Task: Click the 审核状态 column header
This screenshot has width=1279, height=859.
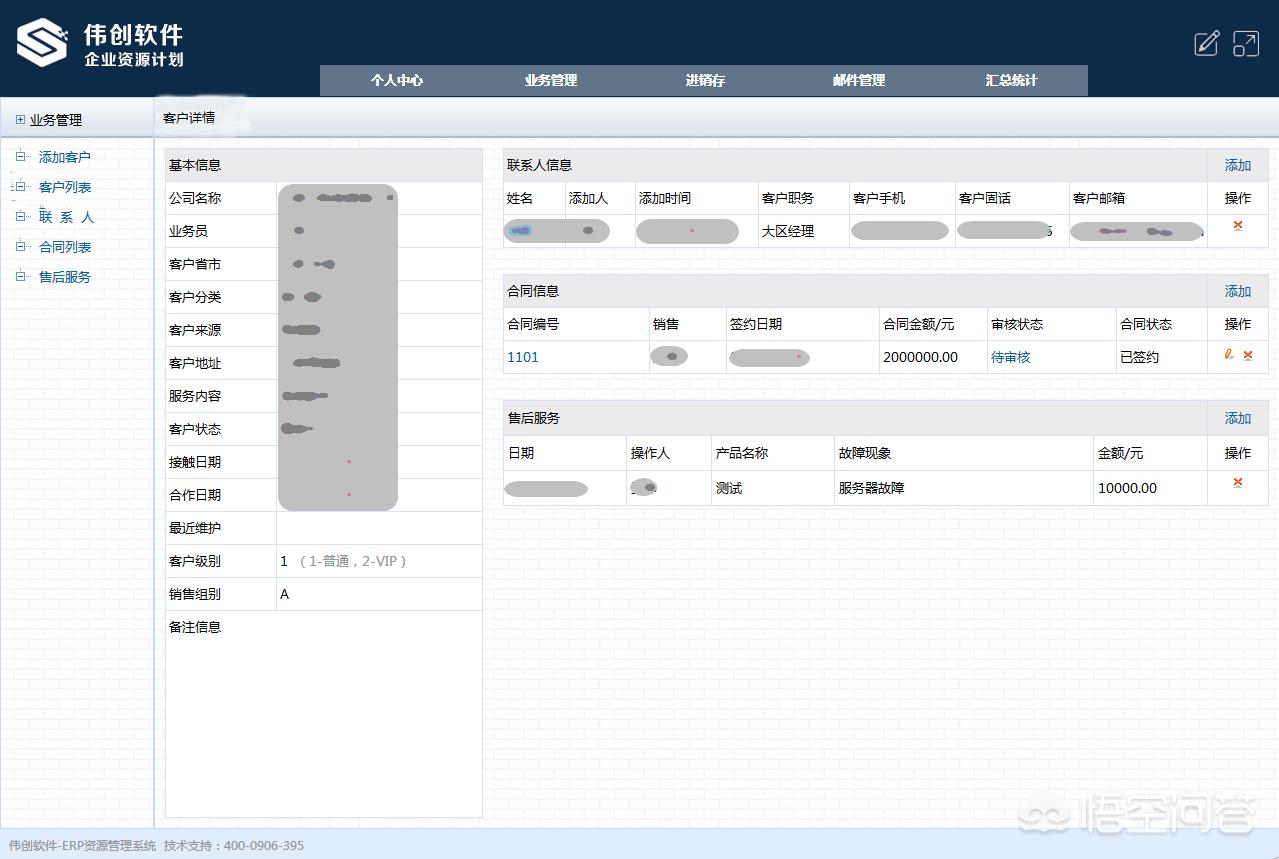Action: (1017, 324)
